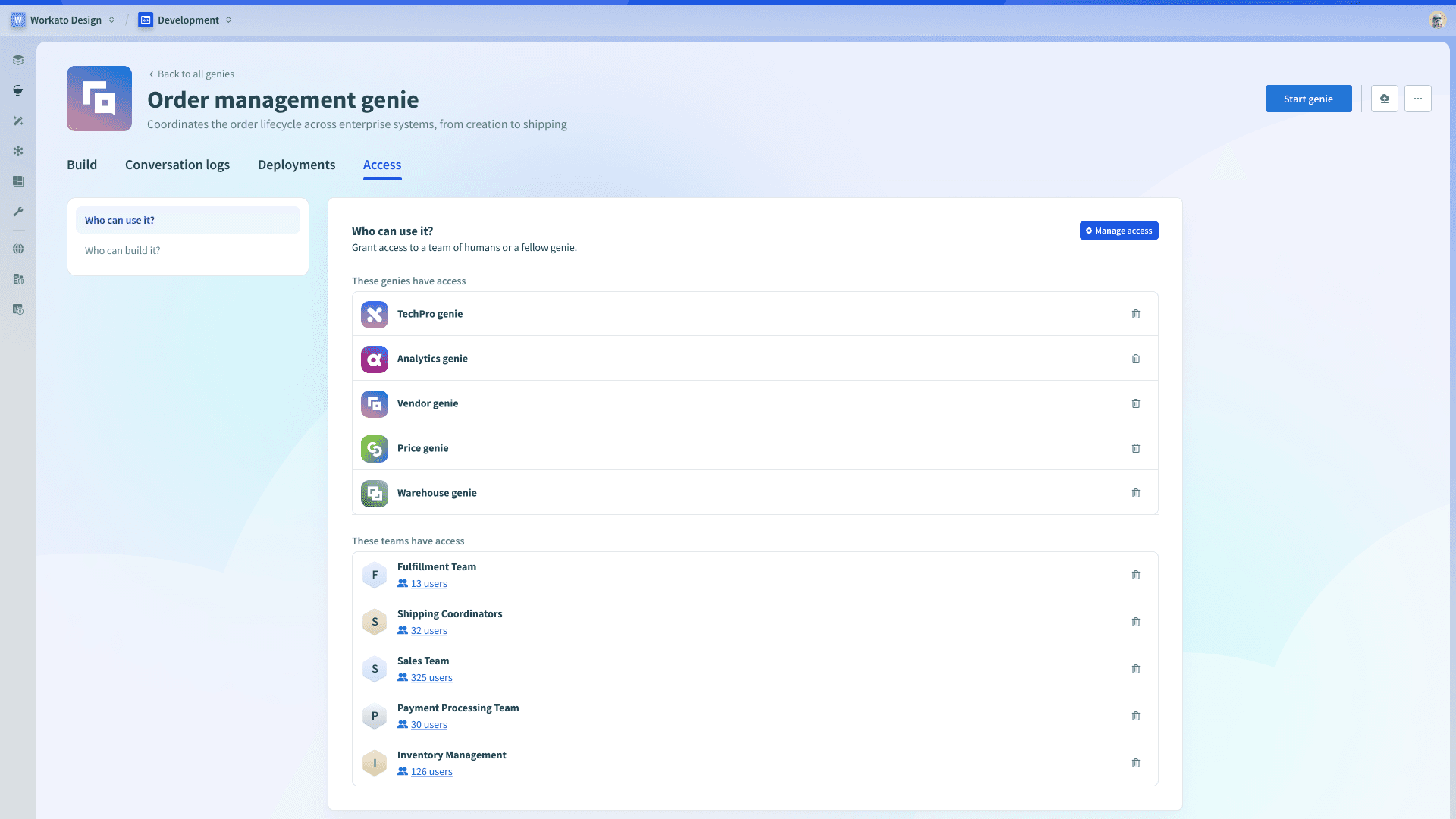Viewport: 1456px width, 819px height.
Task: Remove Sales Team using trash icon
Action: 1135,669
